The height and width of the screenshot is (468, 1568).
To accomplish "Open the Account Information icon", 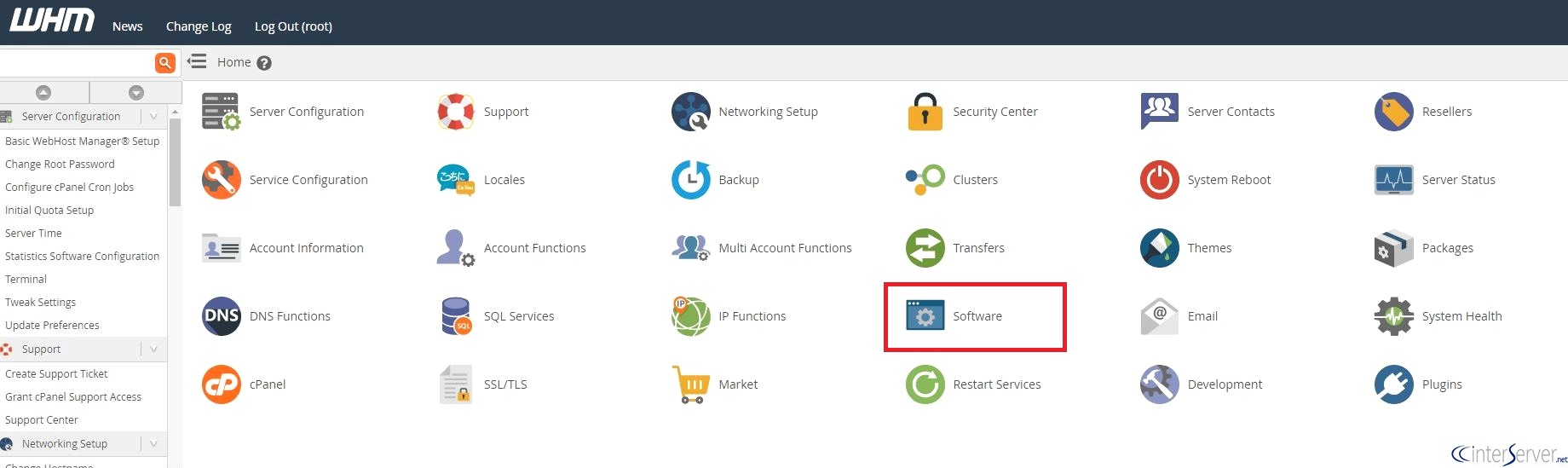I will pos(222,248).
